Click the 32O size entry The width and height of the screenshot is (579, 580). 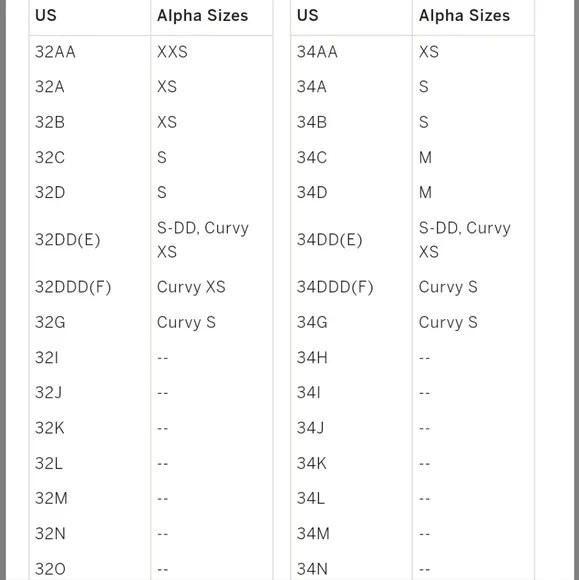coord(50,569)
